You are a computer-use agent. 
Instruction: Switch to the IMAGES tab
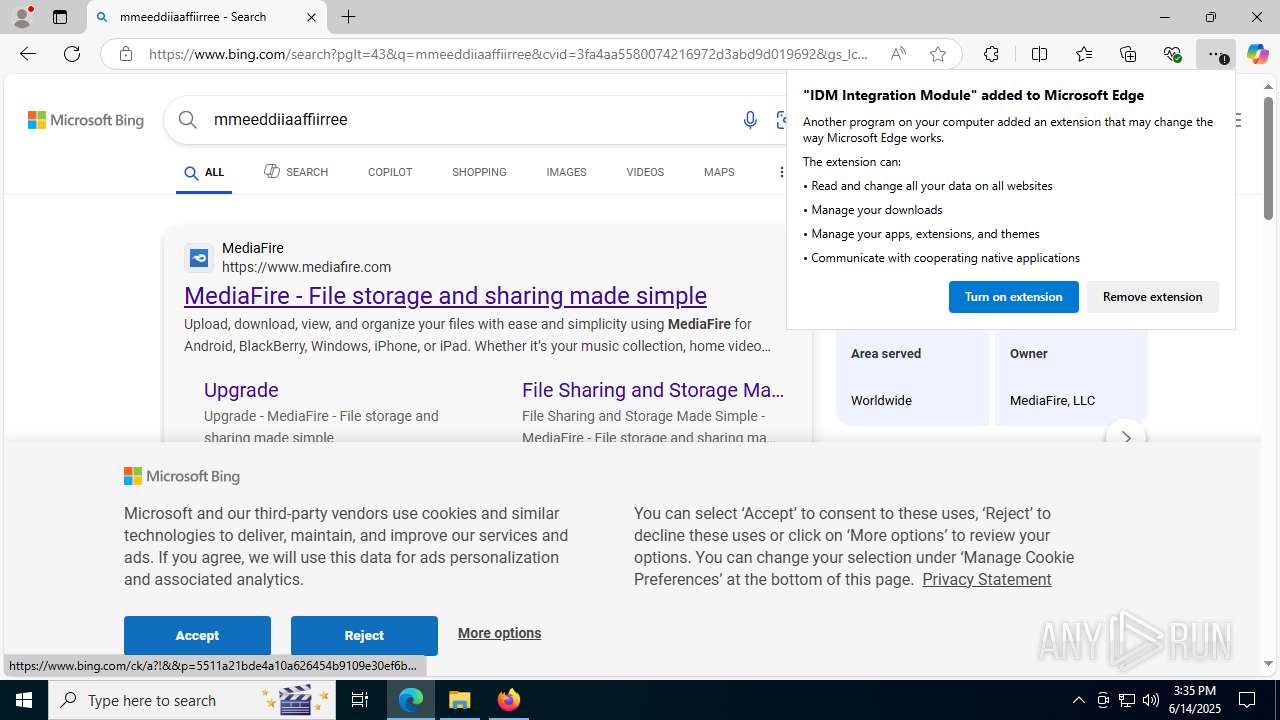(x=566, y=172)
